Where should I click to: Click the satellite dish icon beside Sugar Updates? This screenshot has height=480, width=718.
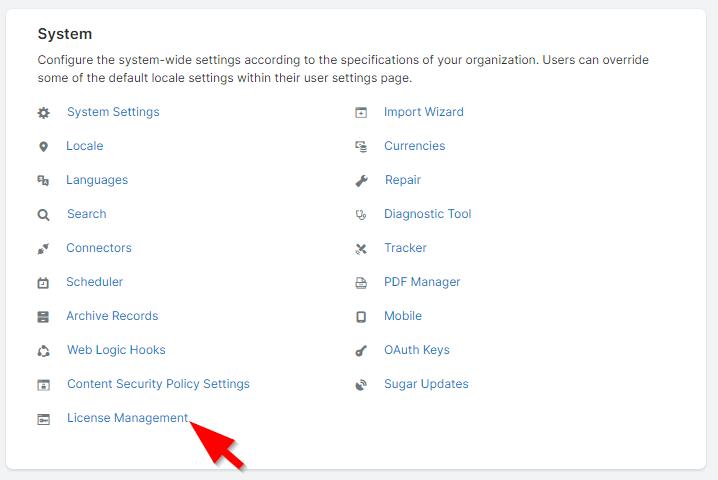361,385
